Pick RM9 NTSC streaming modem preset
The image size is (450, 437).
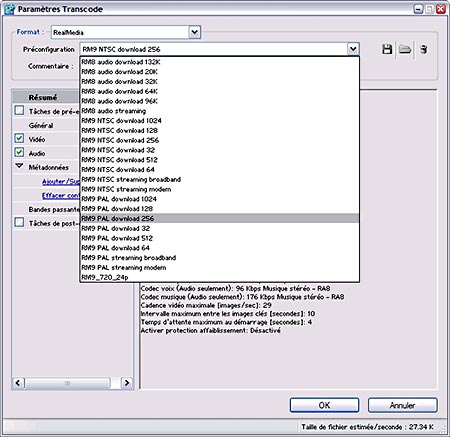coord(219,189)
